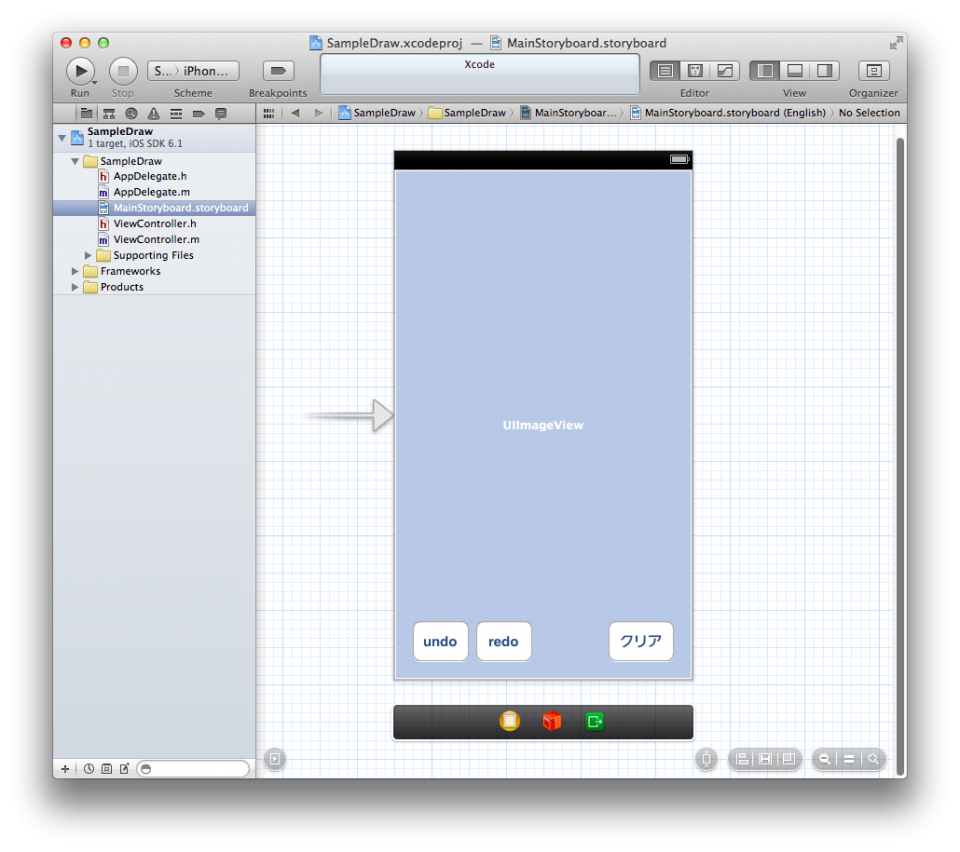
Task: Show the document outline panel
Action: point(275,759)
